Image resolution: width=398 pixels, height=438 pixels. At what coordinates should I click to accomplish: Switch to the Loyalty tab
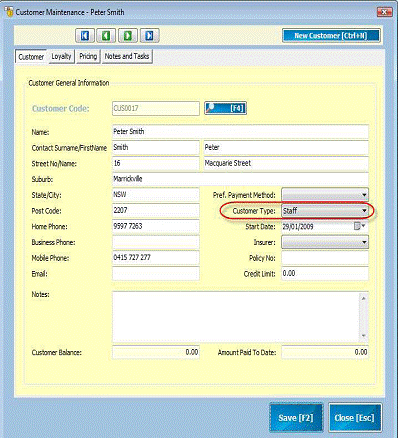click(61, 56)
